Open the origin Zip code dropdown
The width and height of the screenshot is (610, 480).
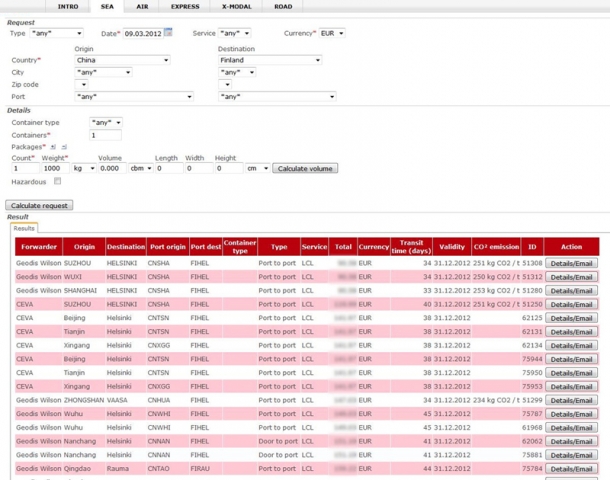click(x=81, y=84)
